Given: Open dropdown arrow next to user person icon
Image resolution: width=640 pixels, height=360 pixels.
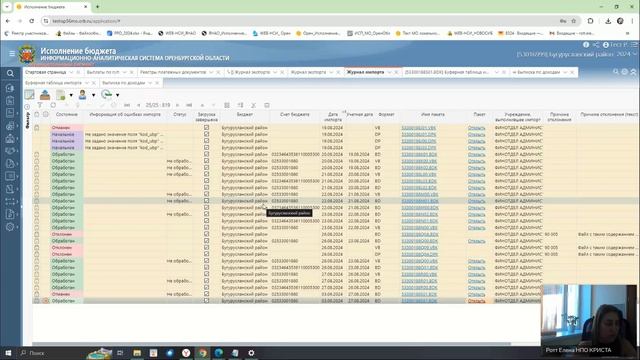Looking at the screenshot, I should pos(93,95).
